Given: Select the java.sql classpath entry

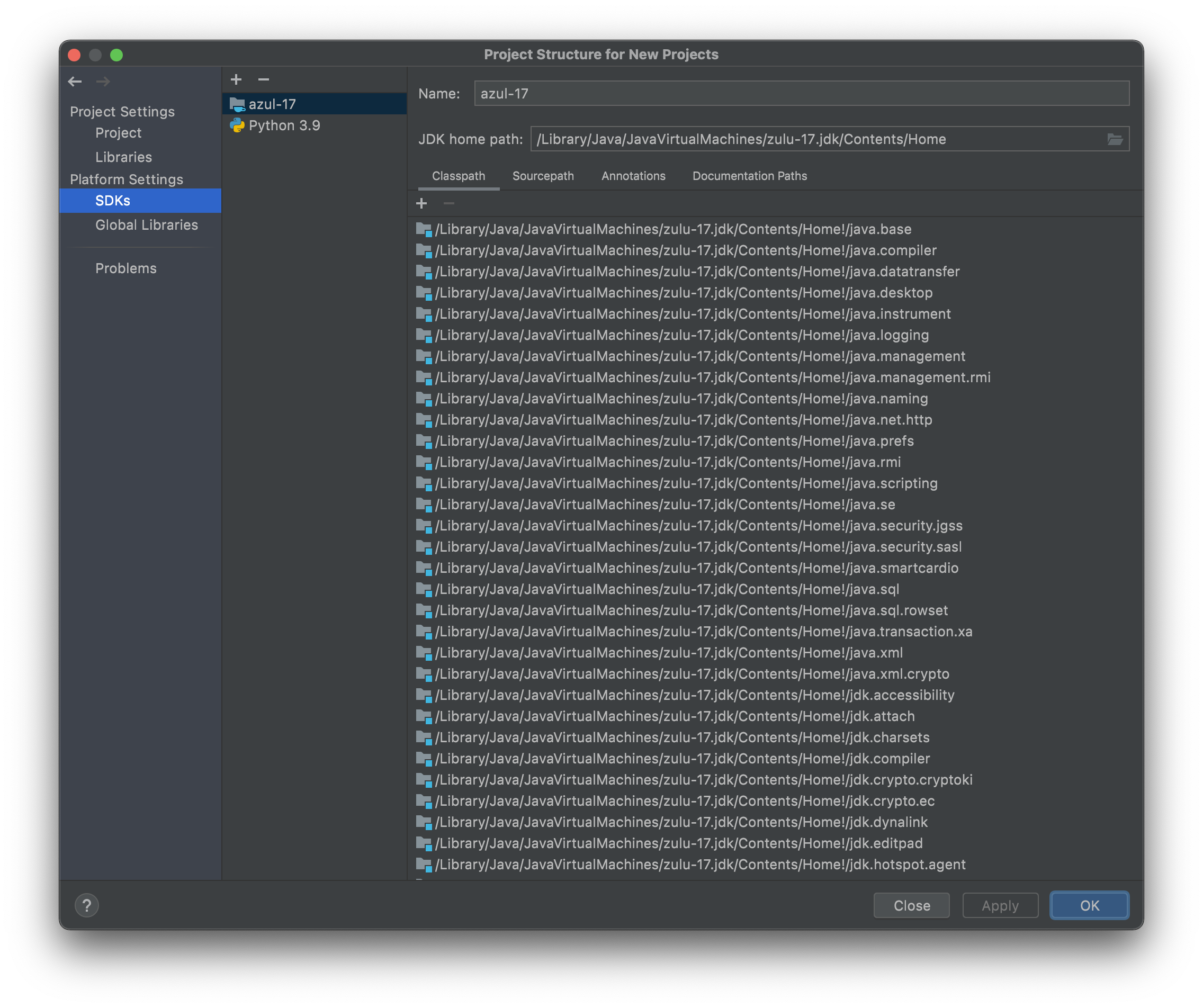Looking at the screenshot, I should coord(775,589).
